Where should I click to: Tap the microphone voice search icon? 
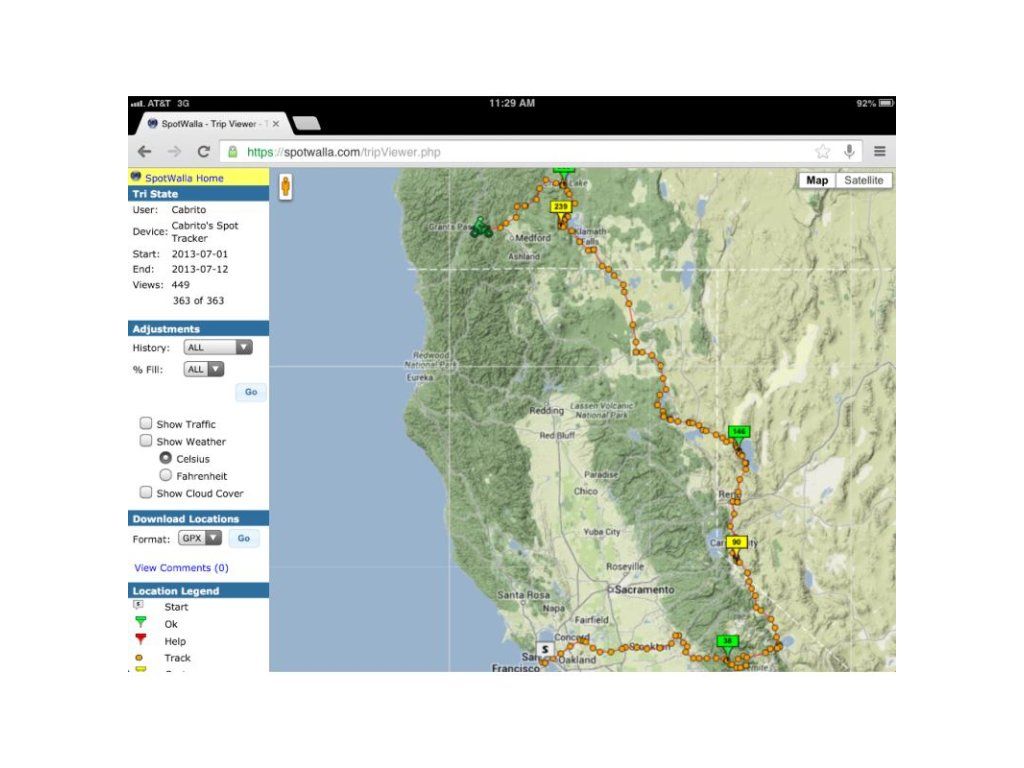849,152
